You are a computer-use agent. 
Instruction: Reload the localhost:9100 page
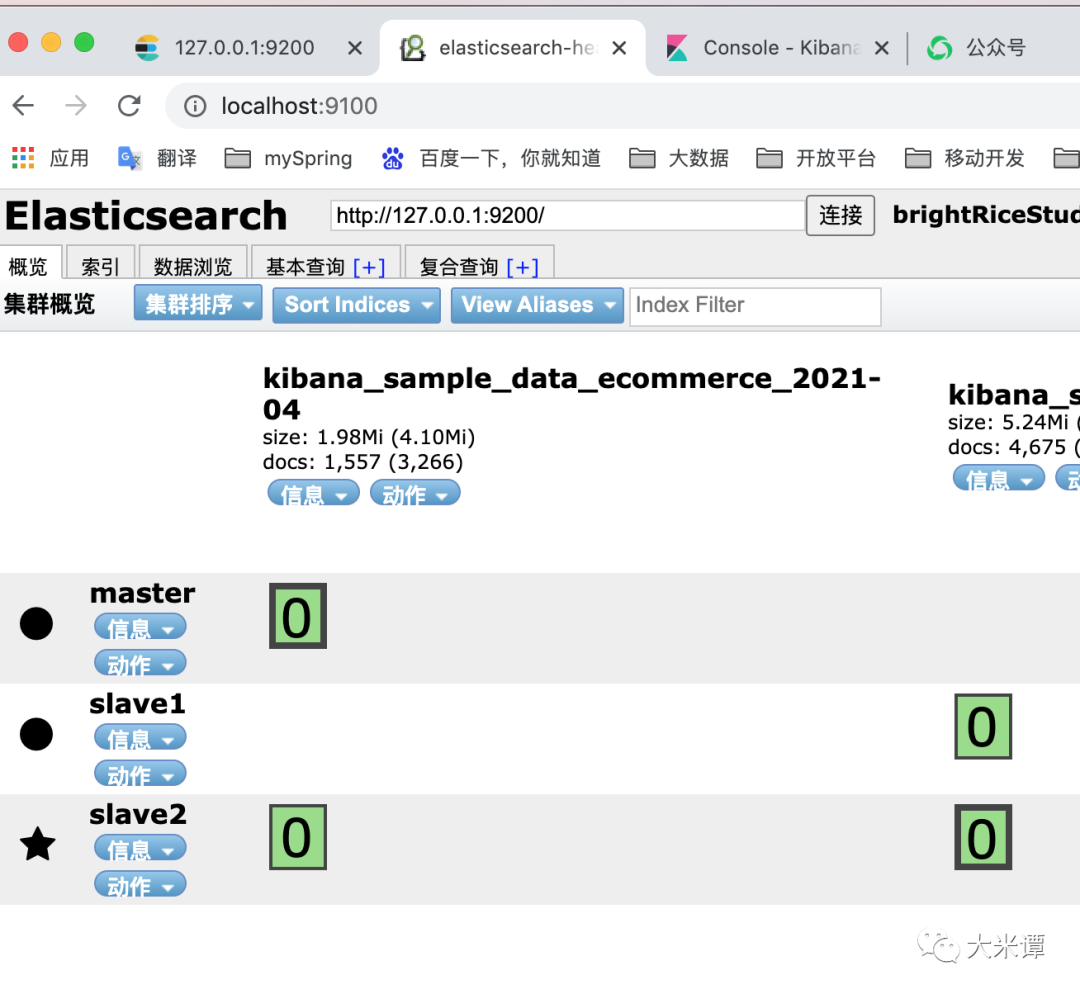pos(129,105)
